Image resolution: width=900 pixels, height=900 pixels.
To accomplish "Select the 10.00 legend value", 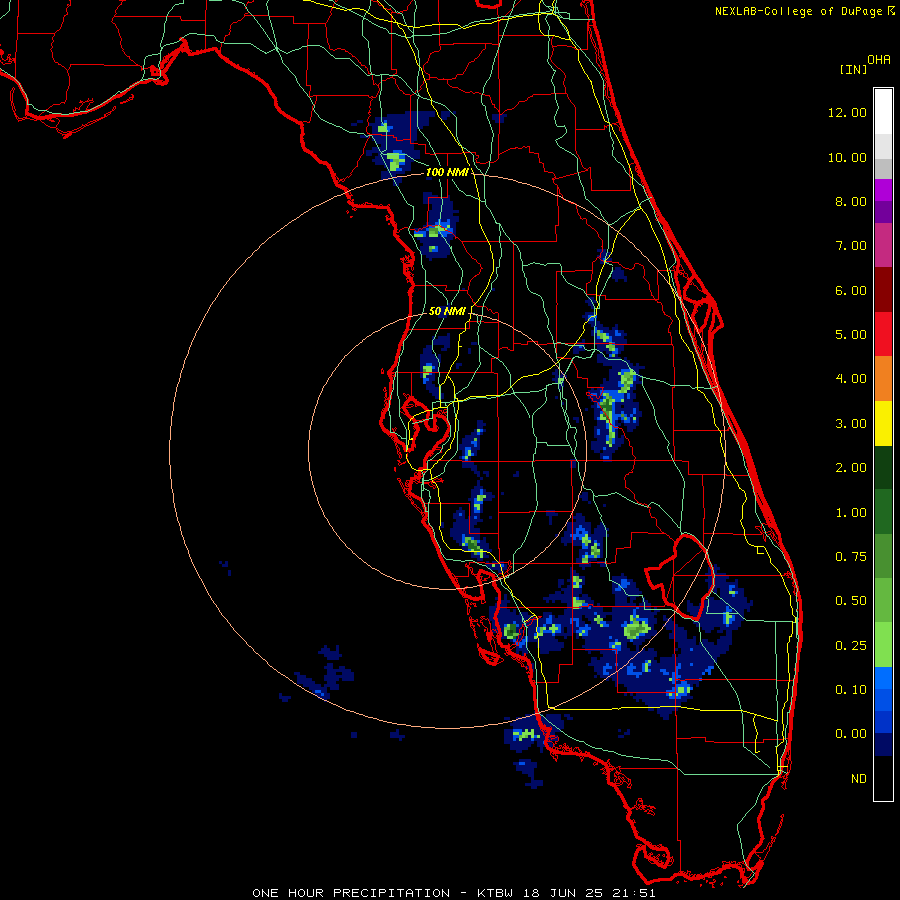I will 847,157.
